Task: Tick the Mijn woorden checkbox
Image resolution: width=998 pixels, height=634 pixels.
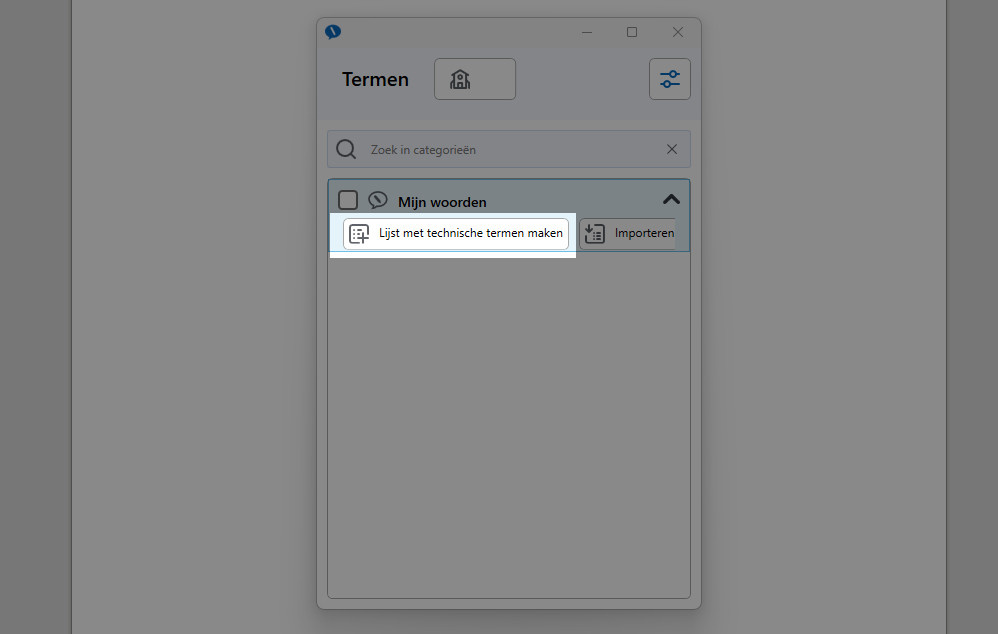Action: (348, 200)
